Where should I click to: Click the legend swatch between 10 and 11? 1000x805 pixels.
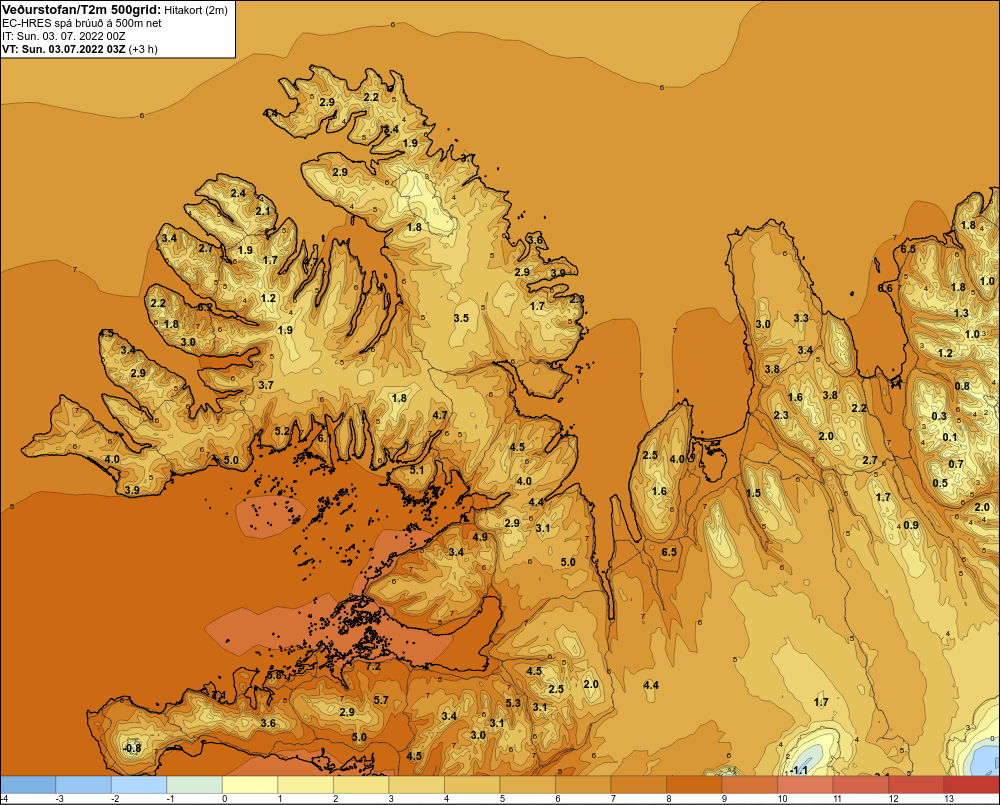(805, 784)
